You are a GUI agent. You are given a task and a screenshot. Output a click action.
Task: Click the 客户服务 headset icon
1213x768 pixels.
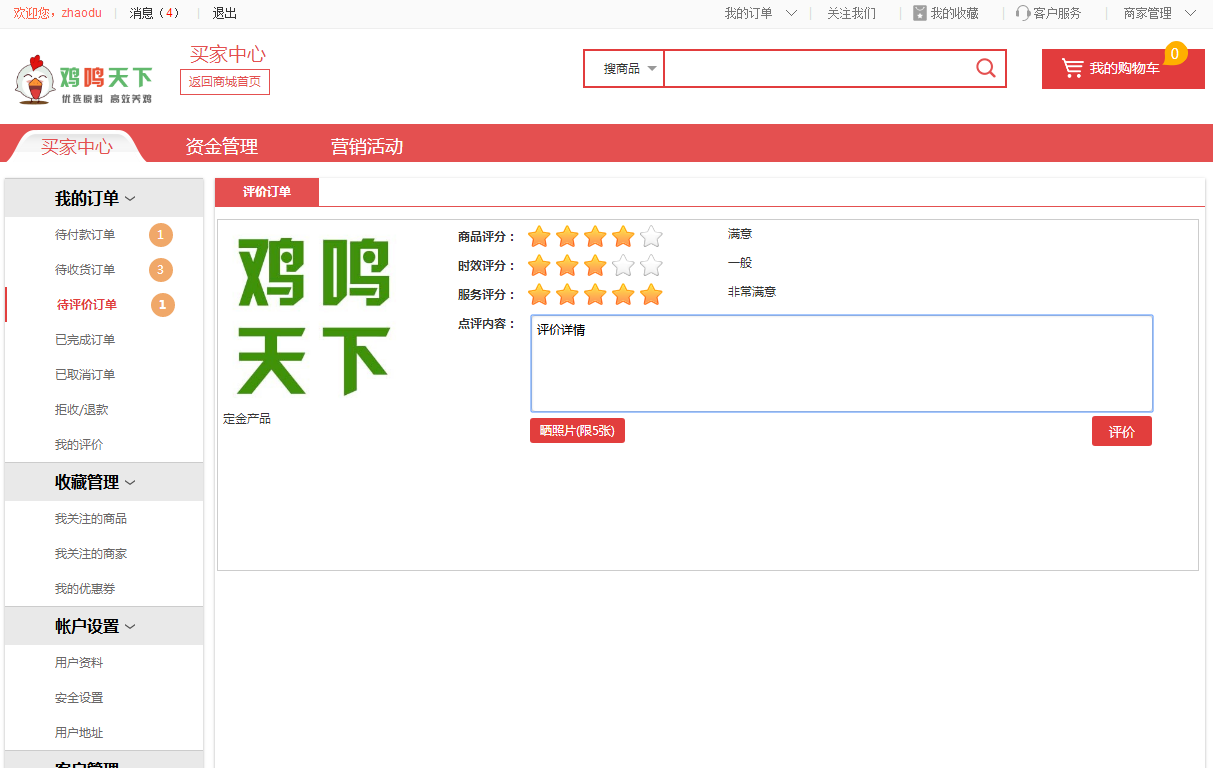tap(1022, 13)
